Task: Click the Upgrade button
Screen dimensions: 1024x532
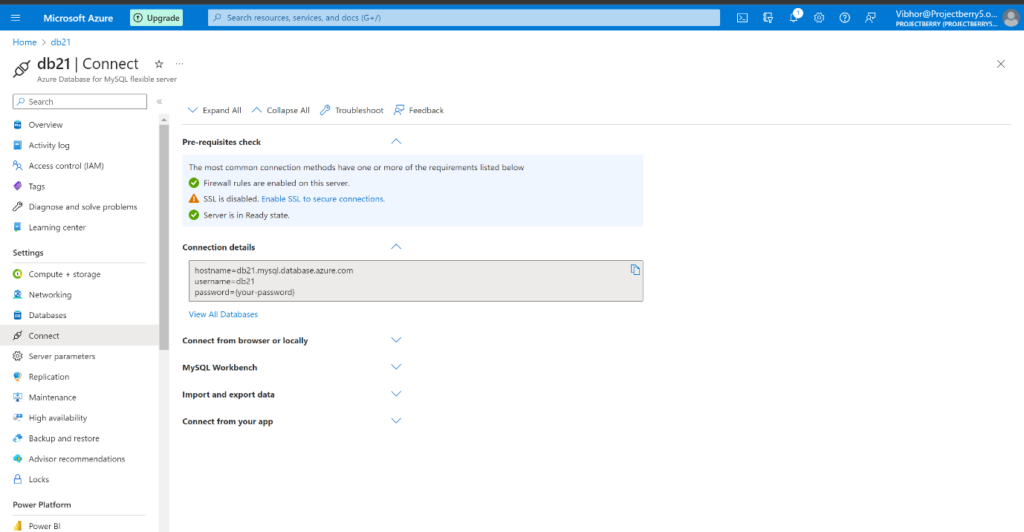Action: [157, 18]
